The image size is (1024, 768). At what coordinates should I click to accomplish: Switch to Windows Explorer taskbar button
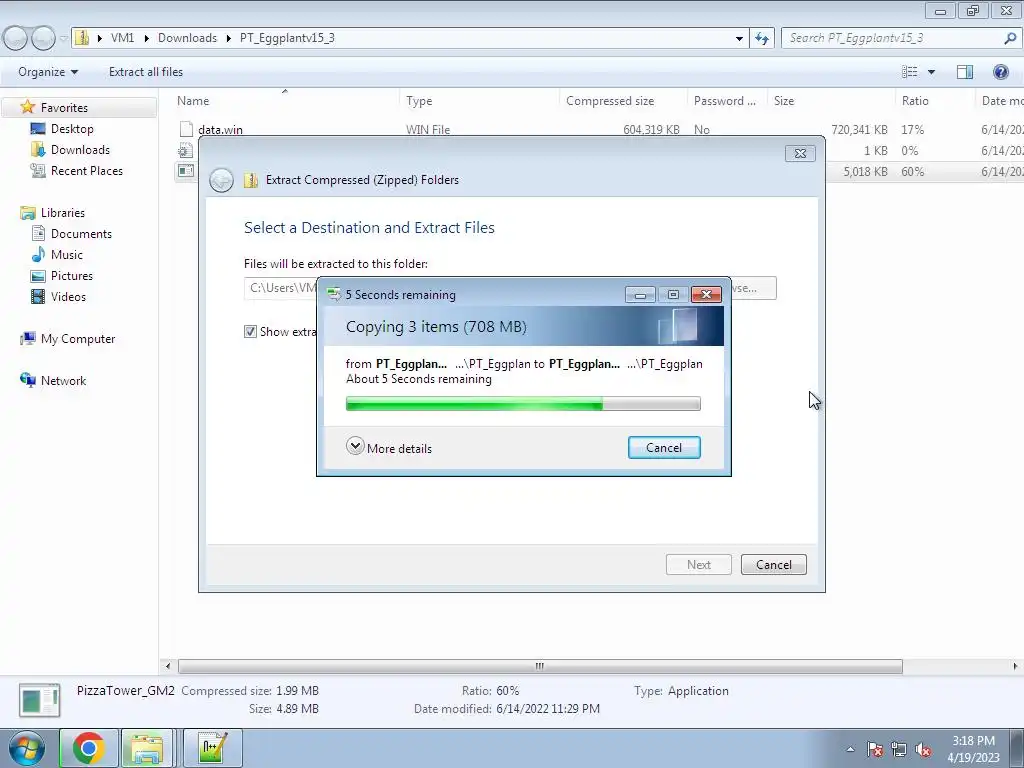click(x=147, y=748)
